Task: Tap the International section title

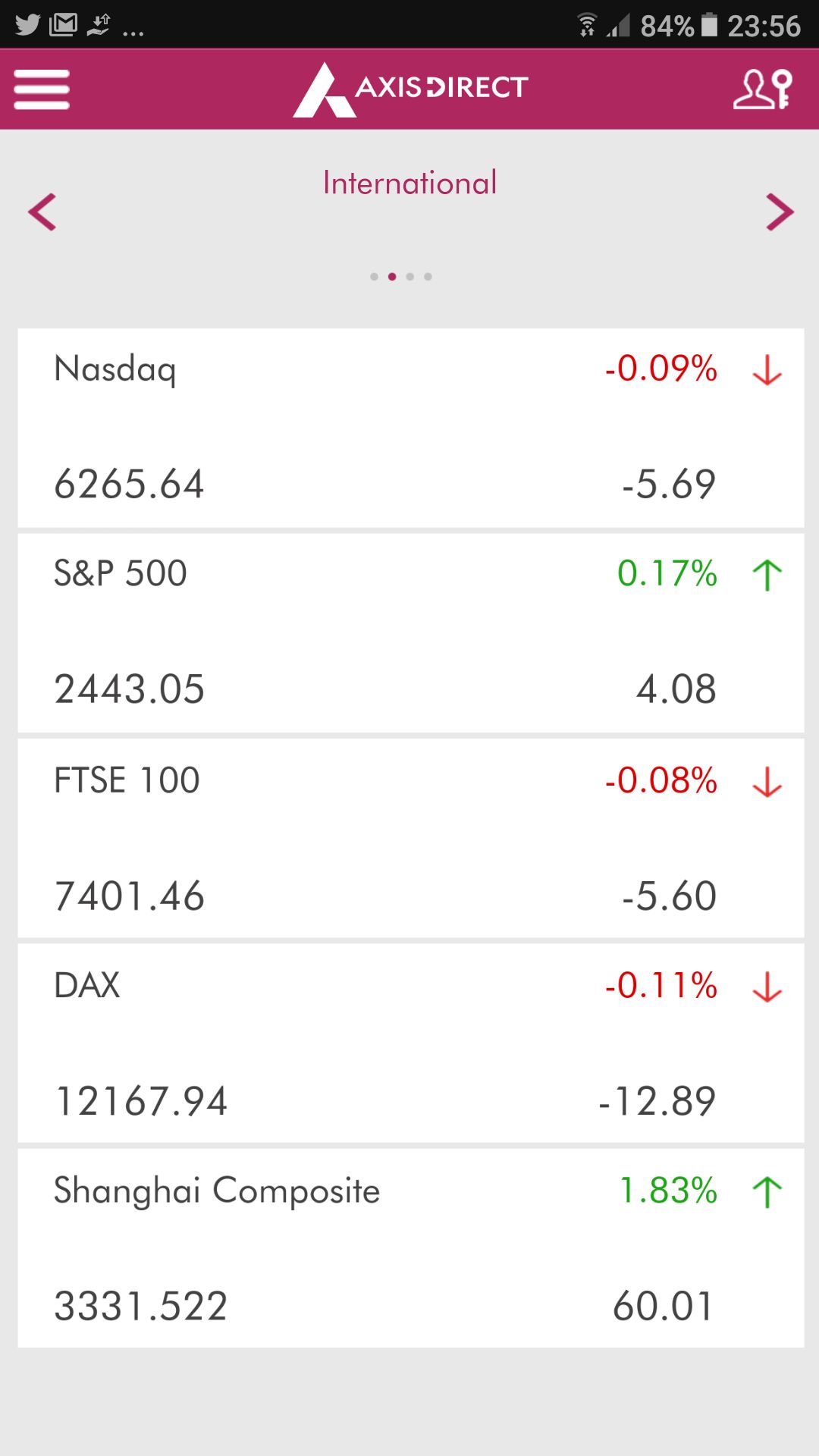Action: 409,184
